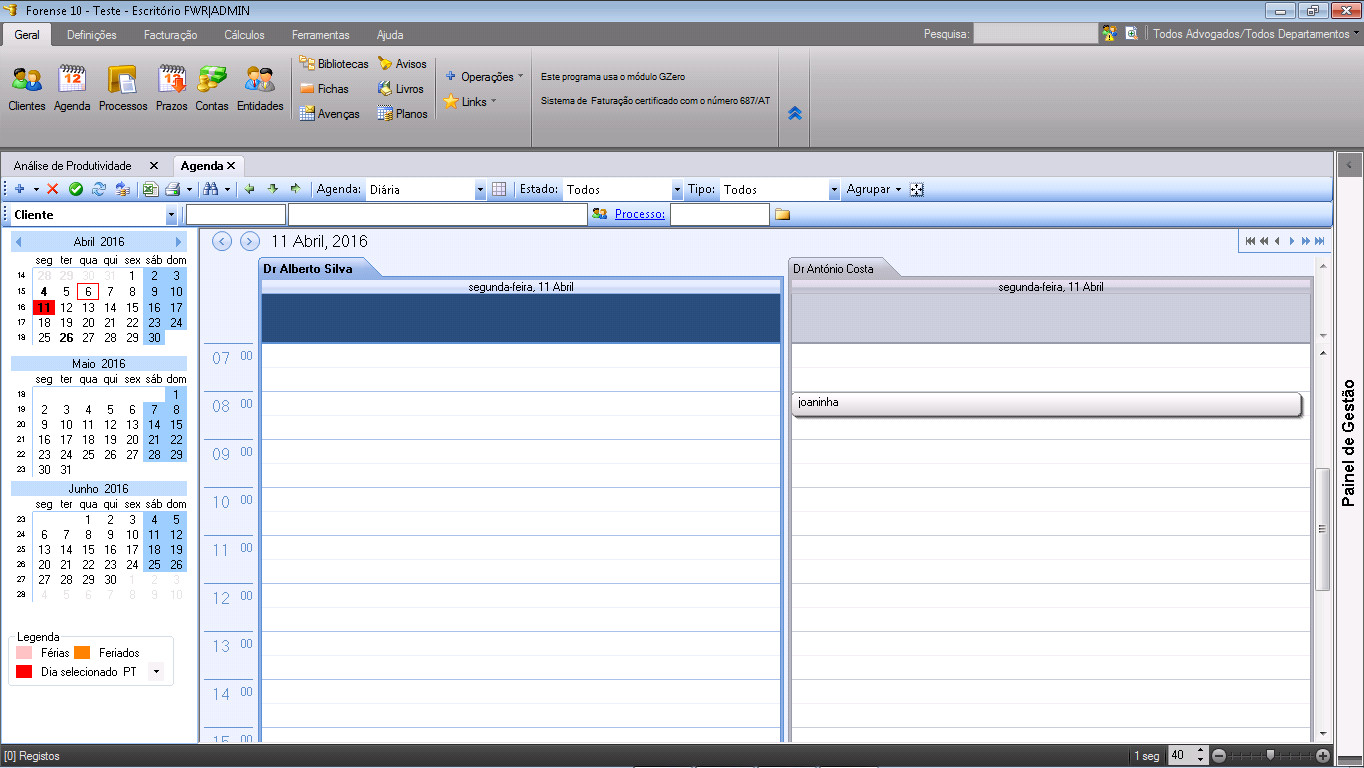Click the Processo link

pos(640,214)
